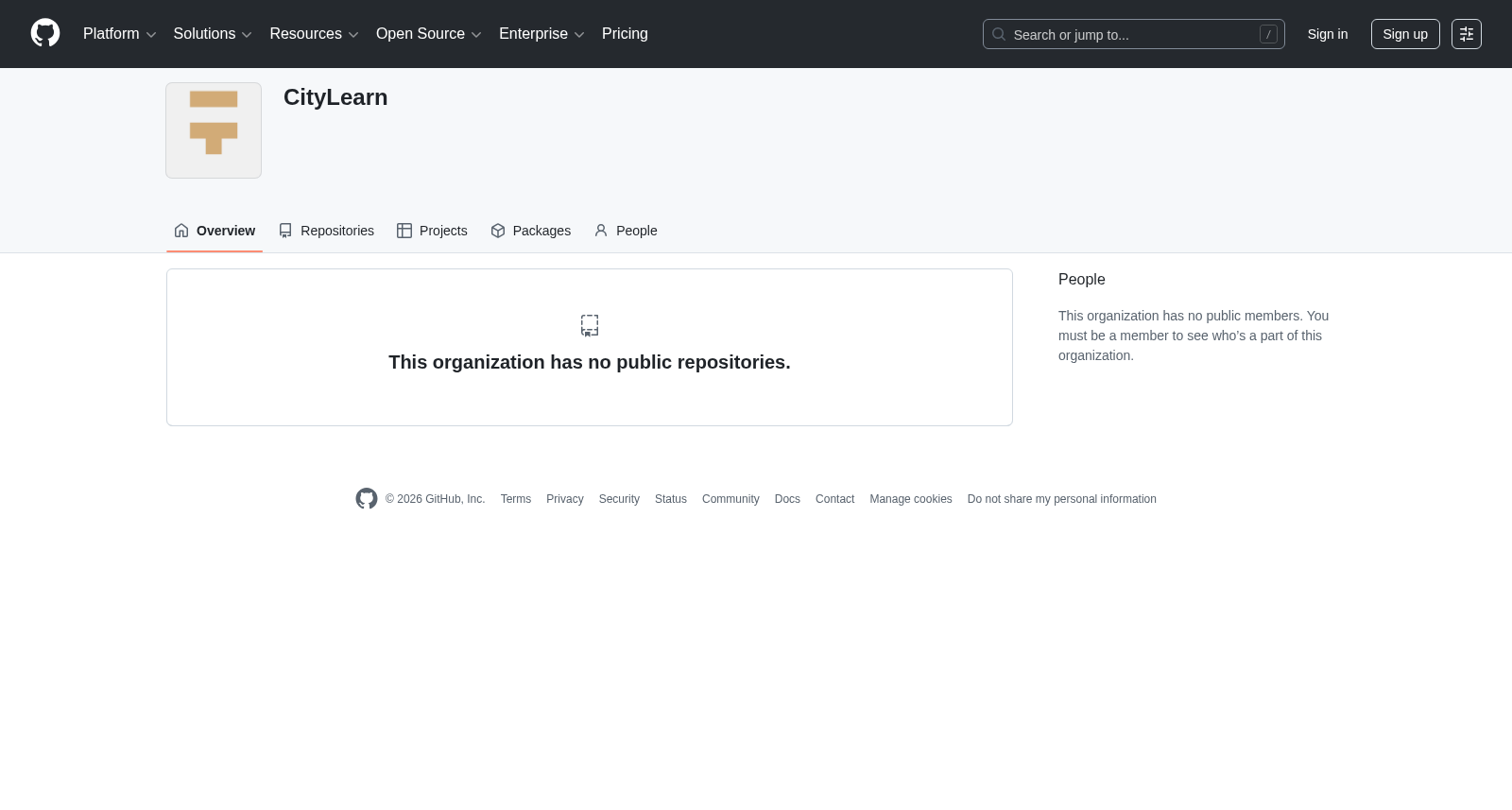Switch to the Projects tab
This screenshot has height=810, width=1512.
point(432,231)
